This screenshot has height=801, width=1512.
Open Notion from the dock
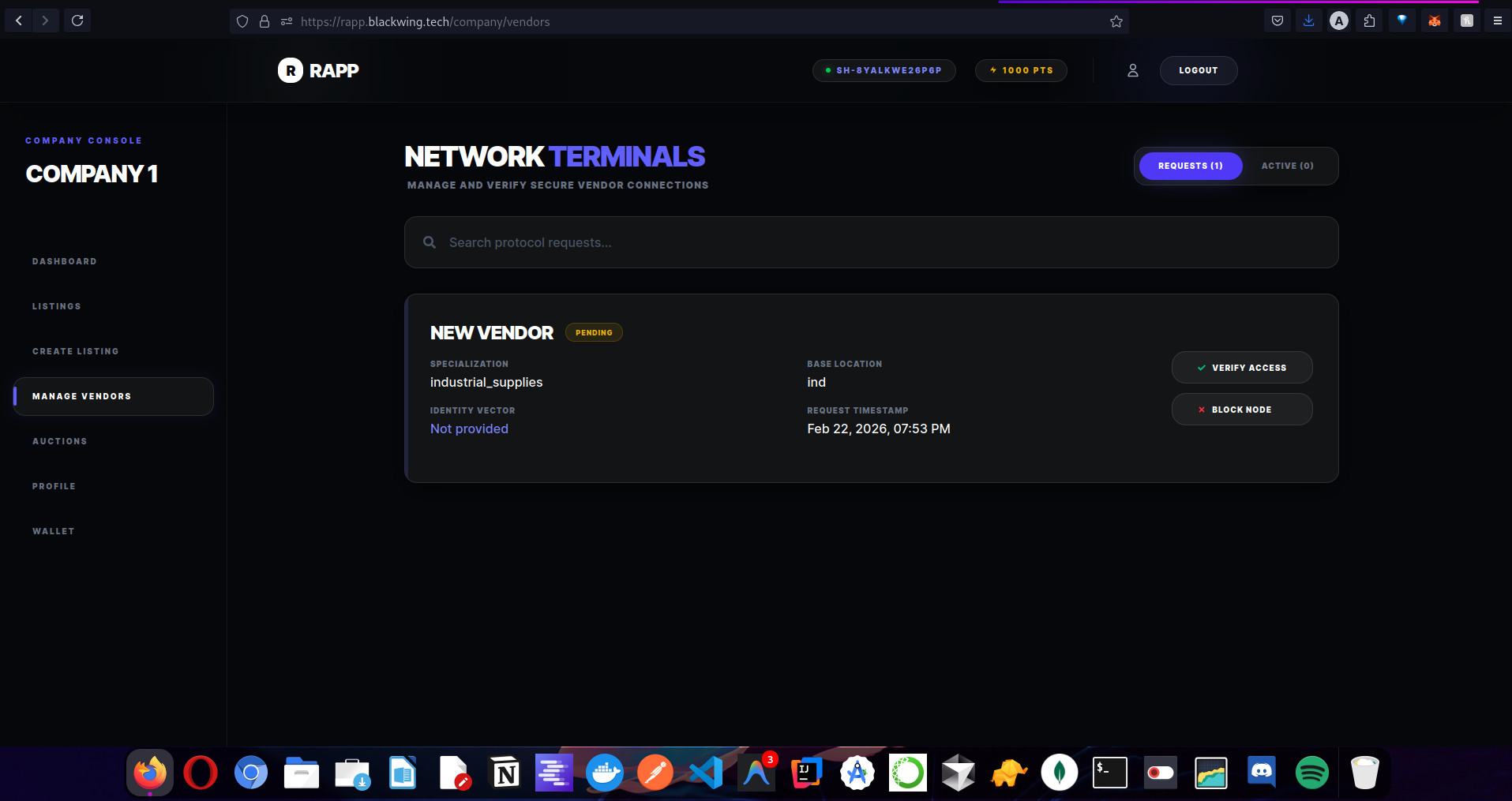504,773
